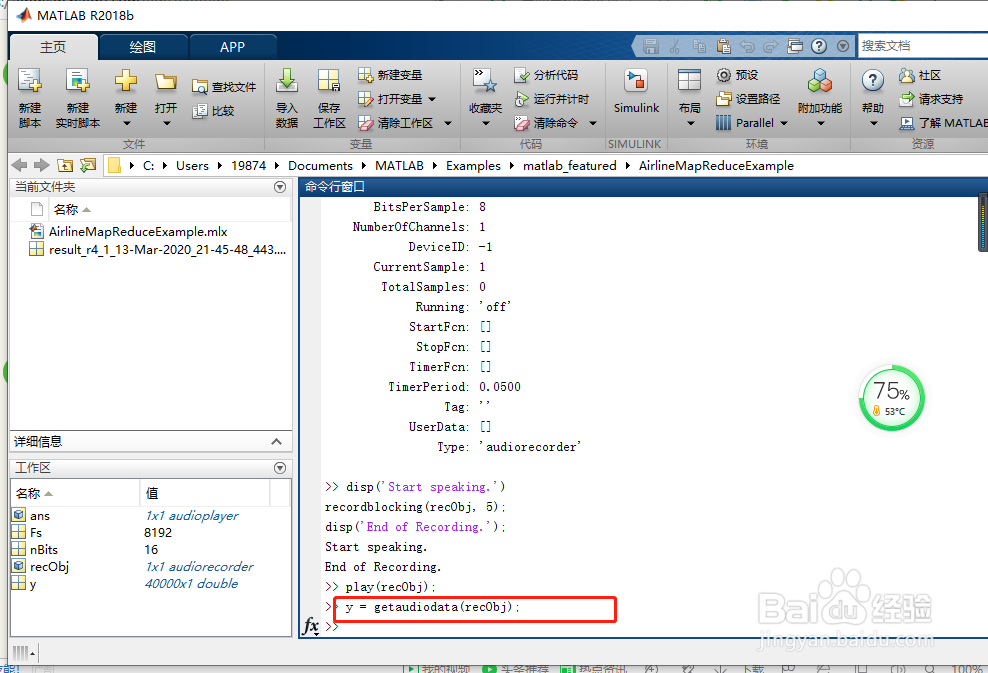
Task: Open Workspace (工作区) panel actions menu
Action: tap(280, 468)
